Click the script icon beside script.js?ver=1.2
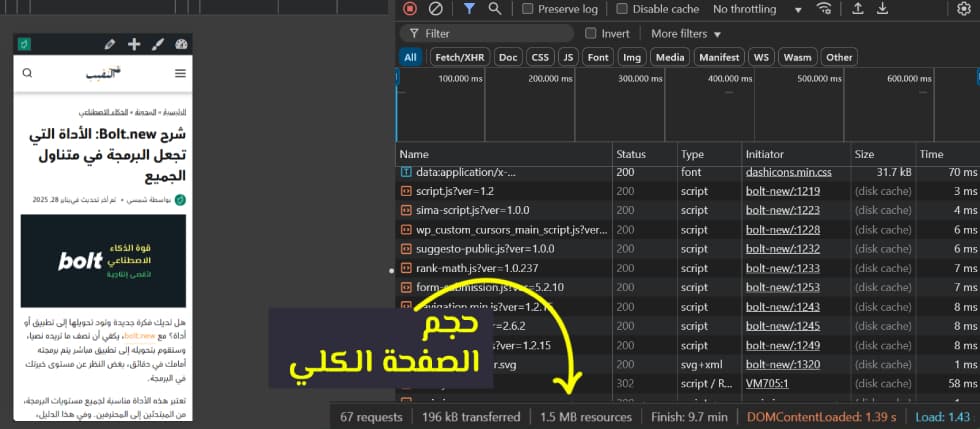This screenshot has width=980, height=429. click(x=406, y=191)
